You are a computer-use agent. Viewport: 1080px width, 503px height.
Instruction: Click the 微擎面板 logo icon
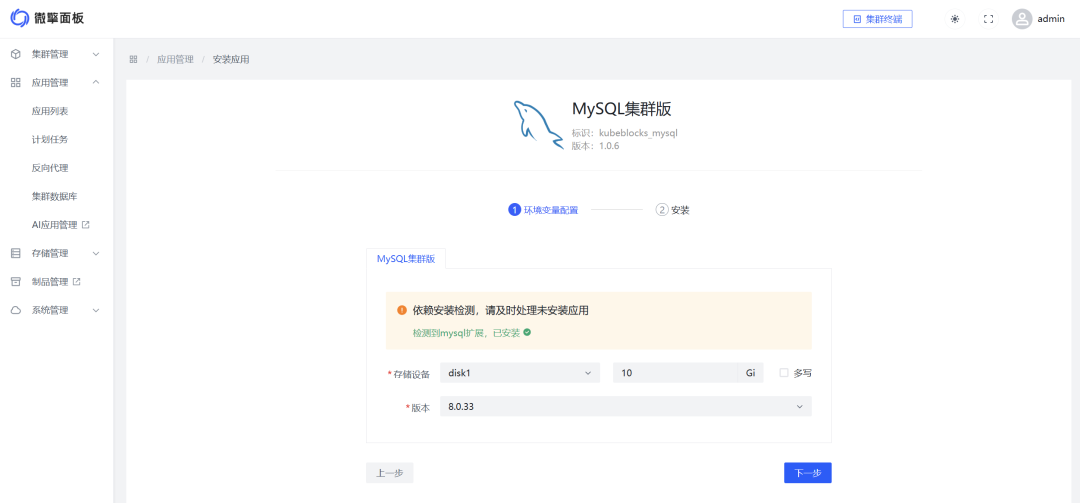[20, 19]
